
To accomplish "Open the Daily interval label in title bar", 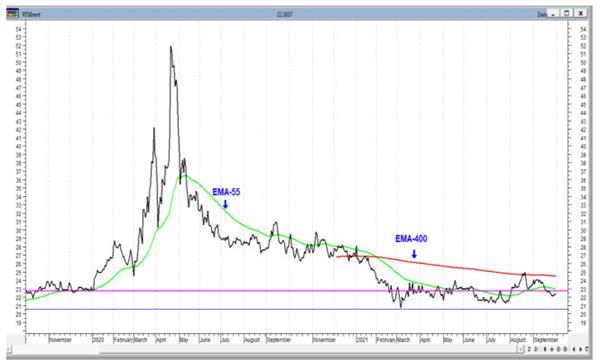I will (542, 14).
